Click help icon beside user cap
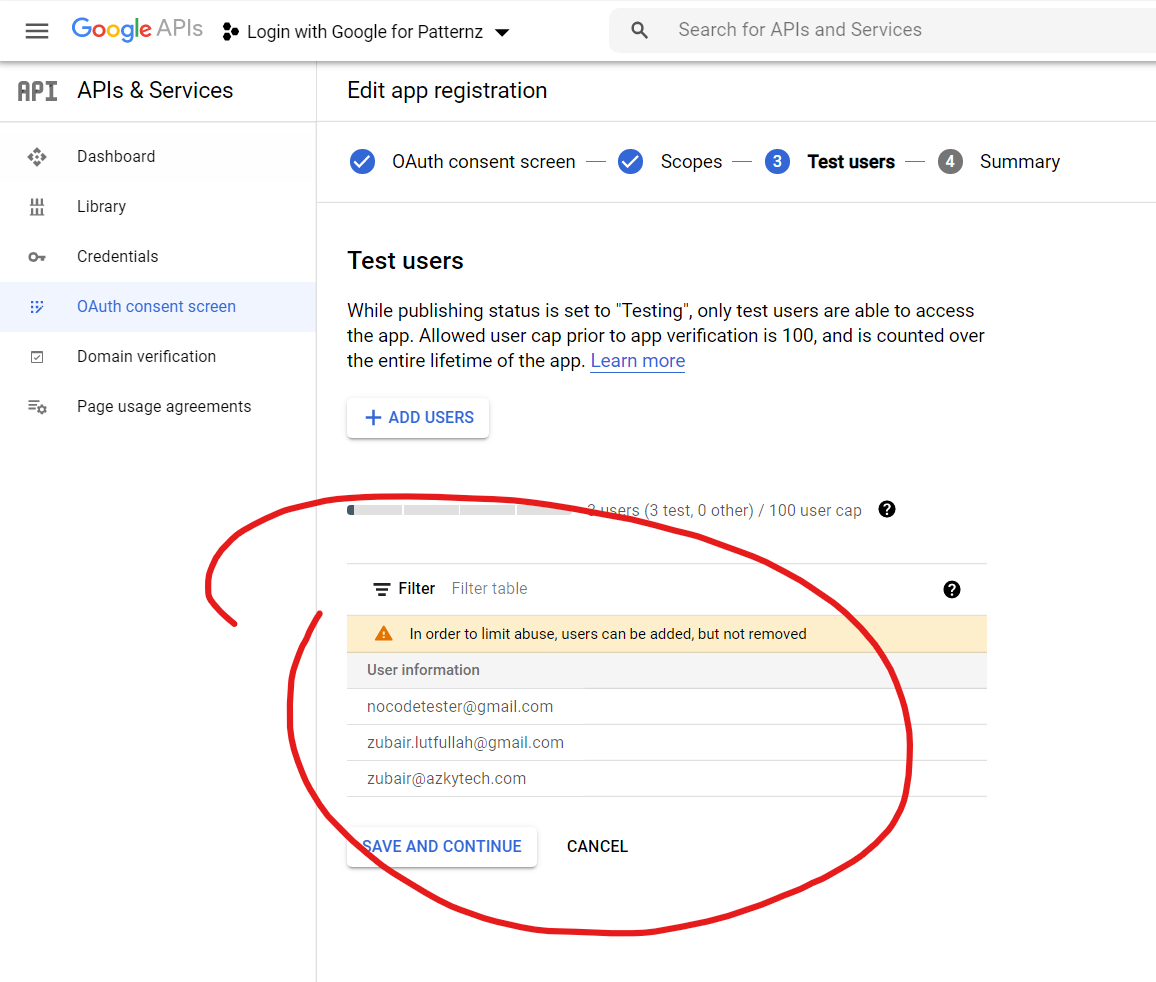 [887, 510]
